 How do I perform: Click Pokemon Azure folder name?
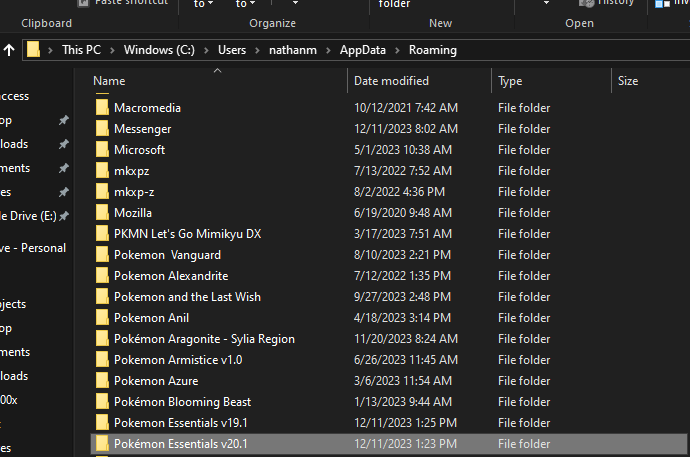(x=156, y=381)
